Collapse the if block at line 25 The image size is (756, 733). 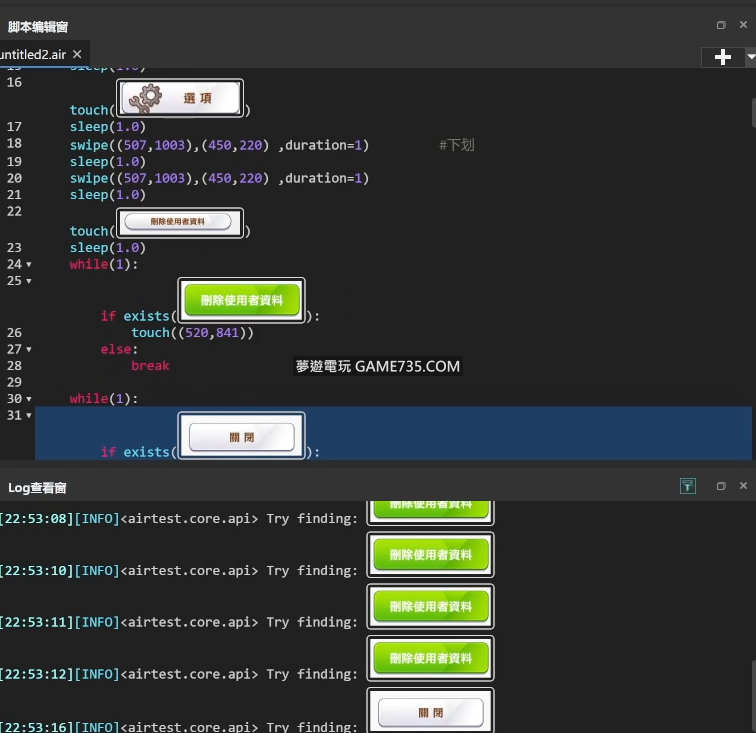(x=28, y=282)
